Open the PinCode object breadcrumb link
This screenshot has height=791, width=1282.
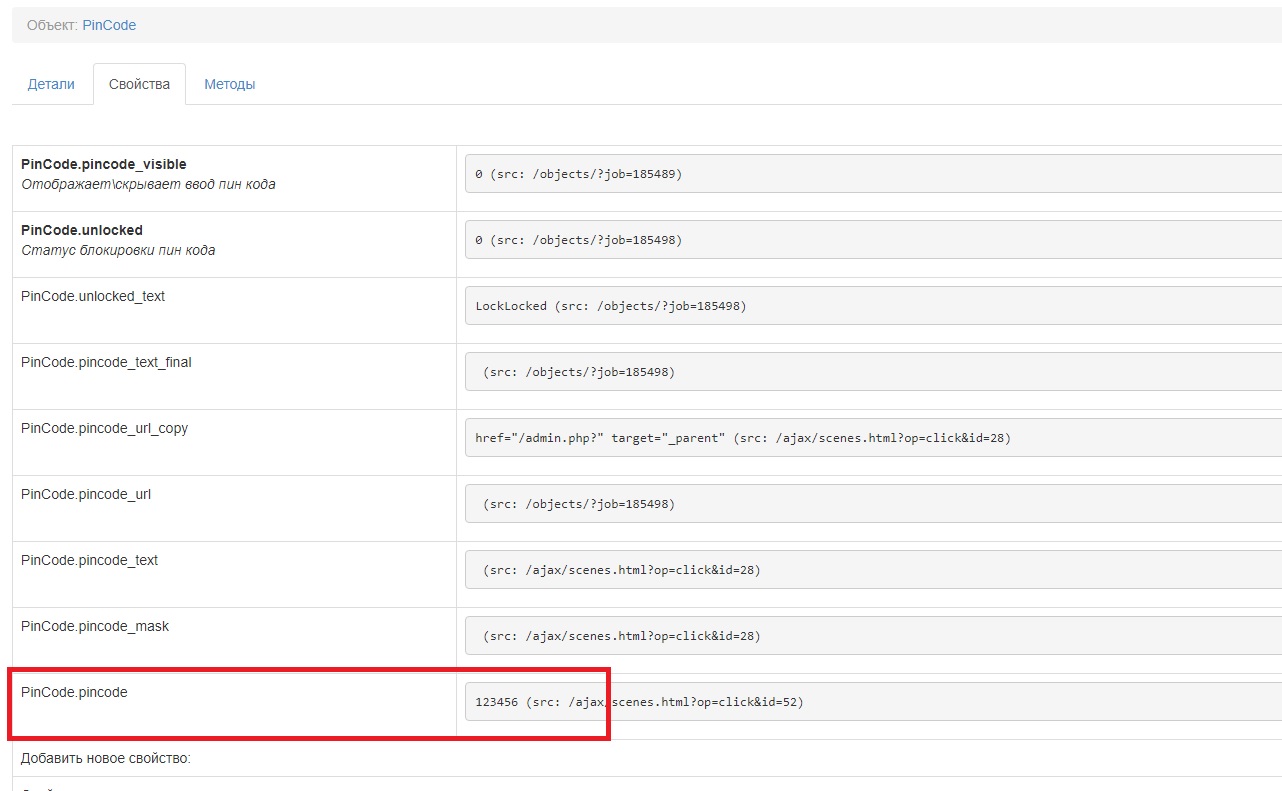[x=109, y=25]
